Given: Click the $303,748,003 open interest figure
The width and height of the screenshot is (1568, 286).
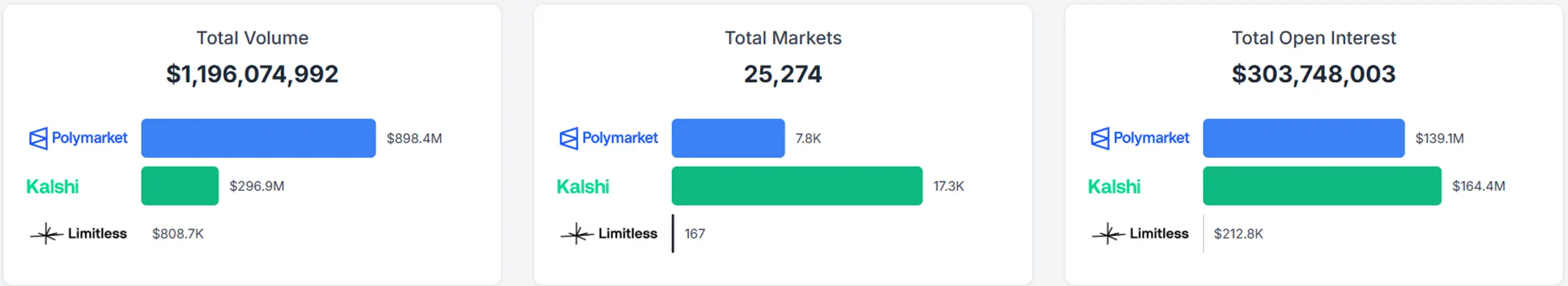Looking at the screenshot, I should 1314,74.
